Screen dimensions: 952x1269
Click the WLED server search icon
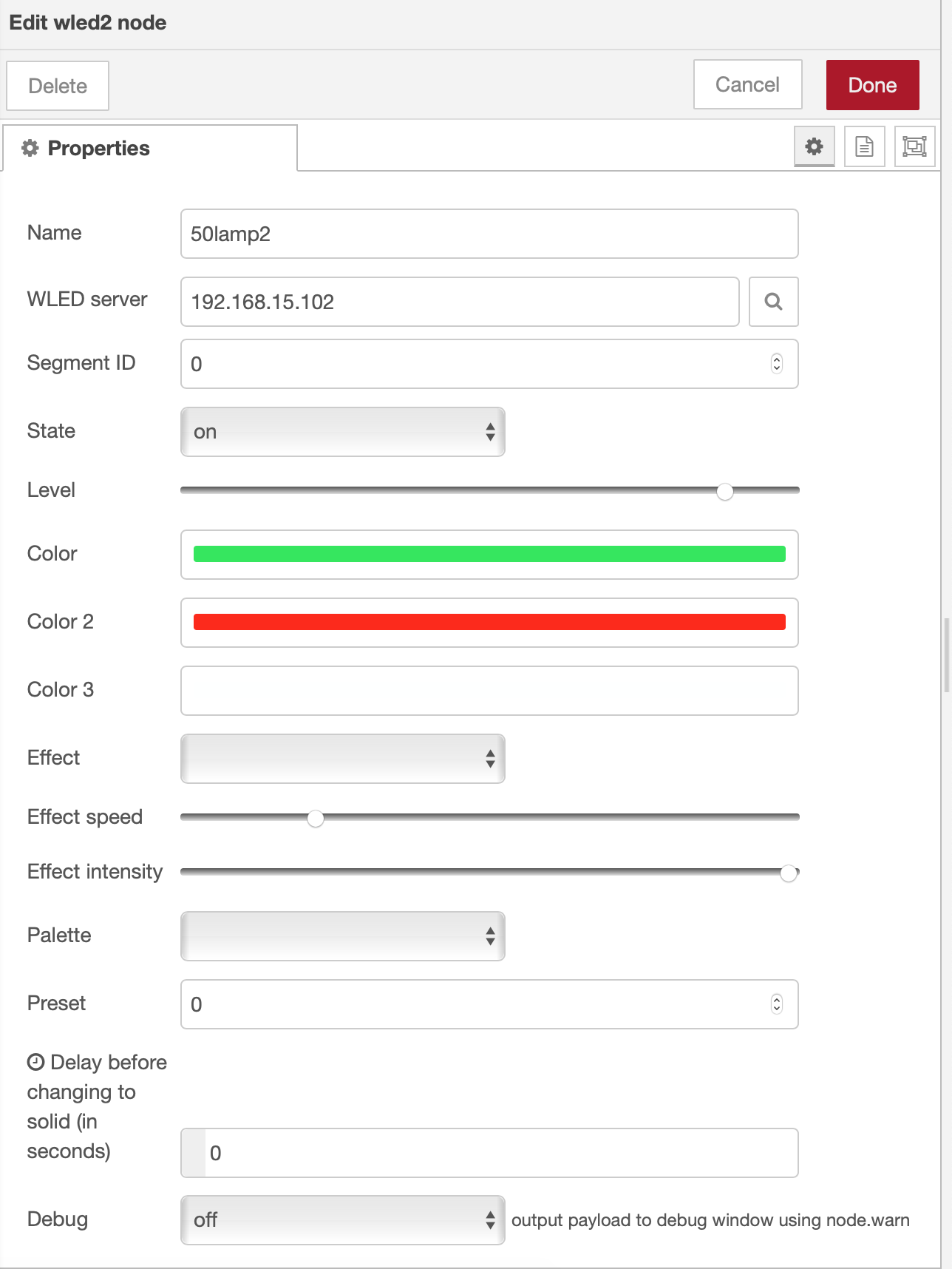click(x=773, y=302)
